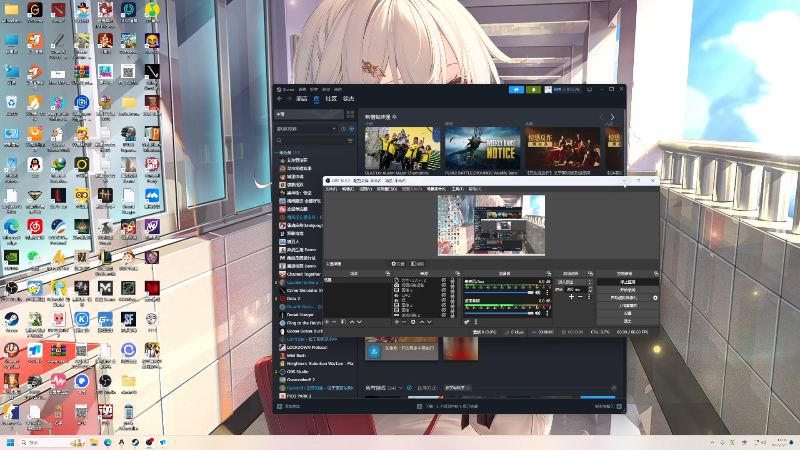800x450 pixels.
Task: Remove selected scene with minus icon
Action: [334, 322]
